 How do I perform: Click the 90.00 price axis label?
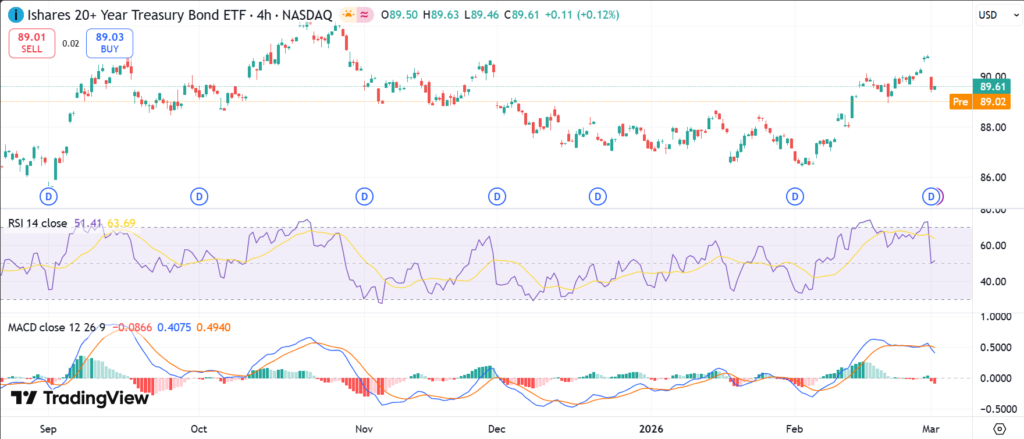click(991, 76)
